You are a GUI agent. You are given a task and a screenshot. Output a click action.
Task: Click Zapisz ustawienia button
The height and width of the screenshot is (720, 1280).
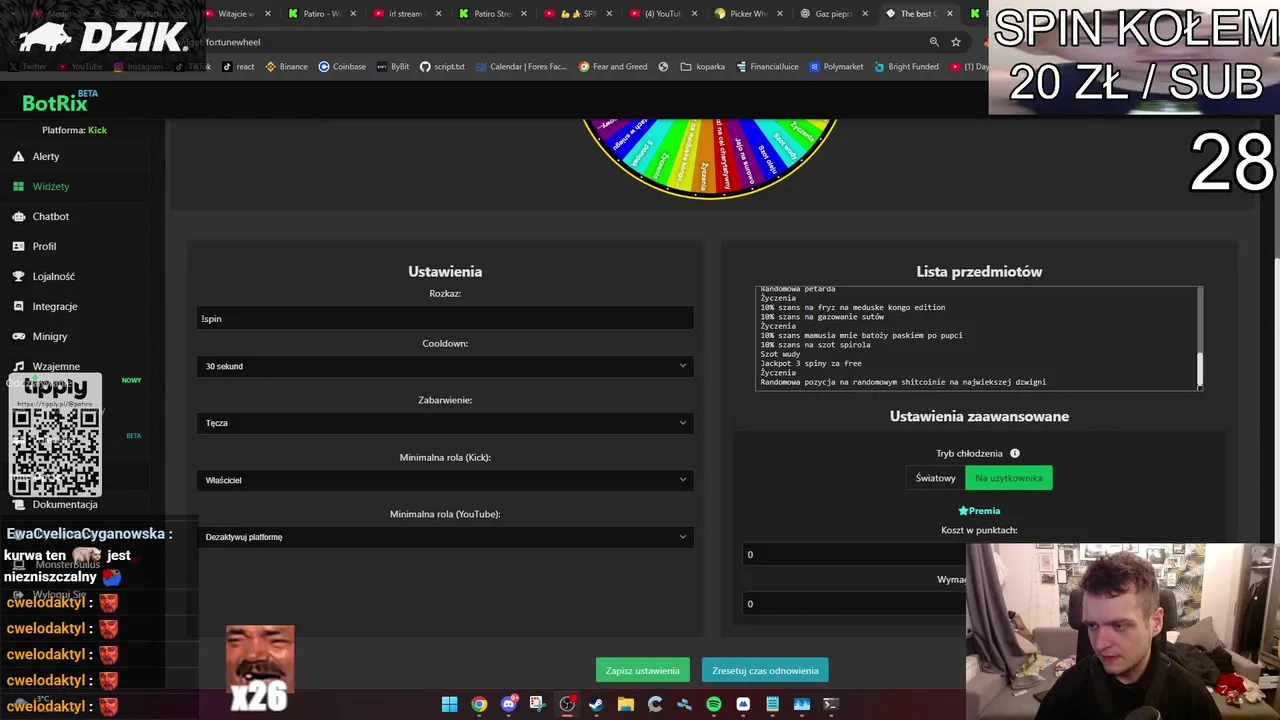pos(642,671)
